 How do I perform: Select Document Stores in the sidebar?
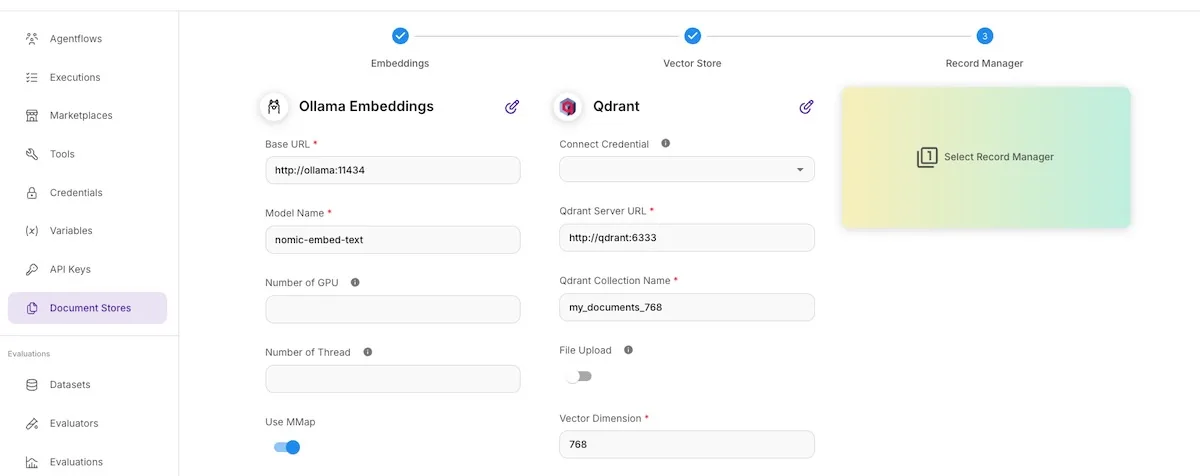pyautogui.click(x=87, y=308)
